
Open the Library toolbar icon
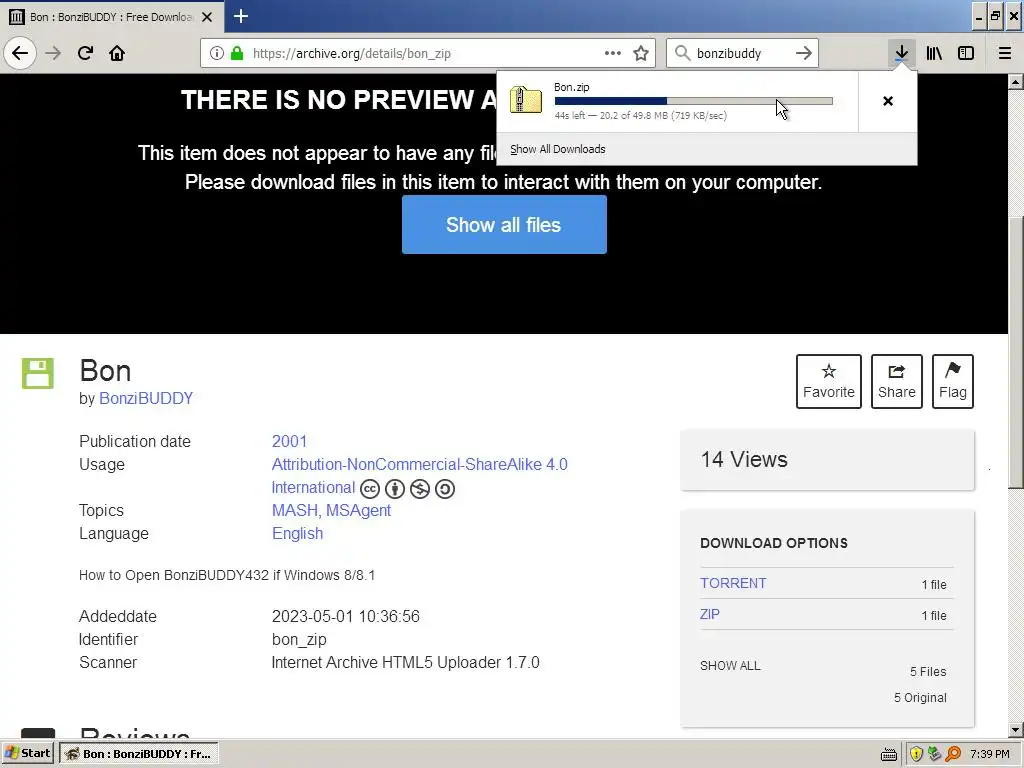[934, 54]
